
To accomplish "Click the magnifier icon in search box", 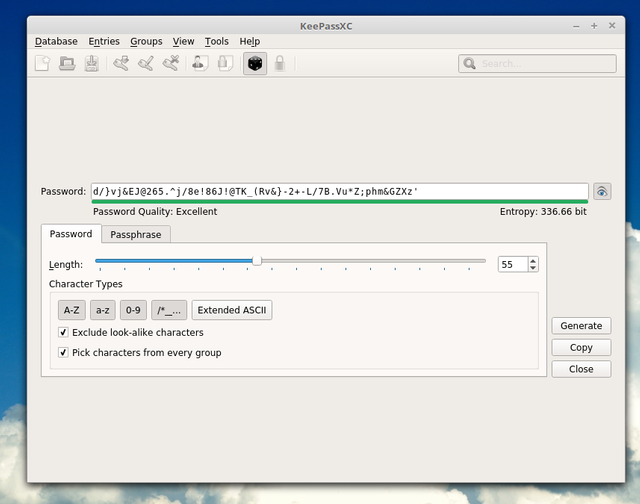I will [470, 64].
